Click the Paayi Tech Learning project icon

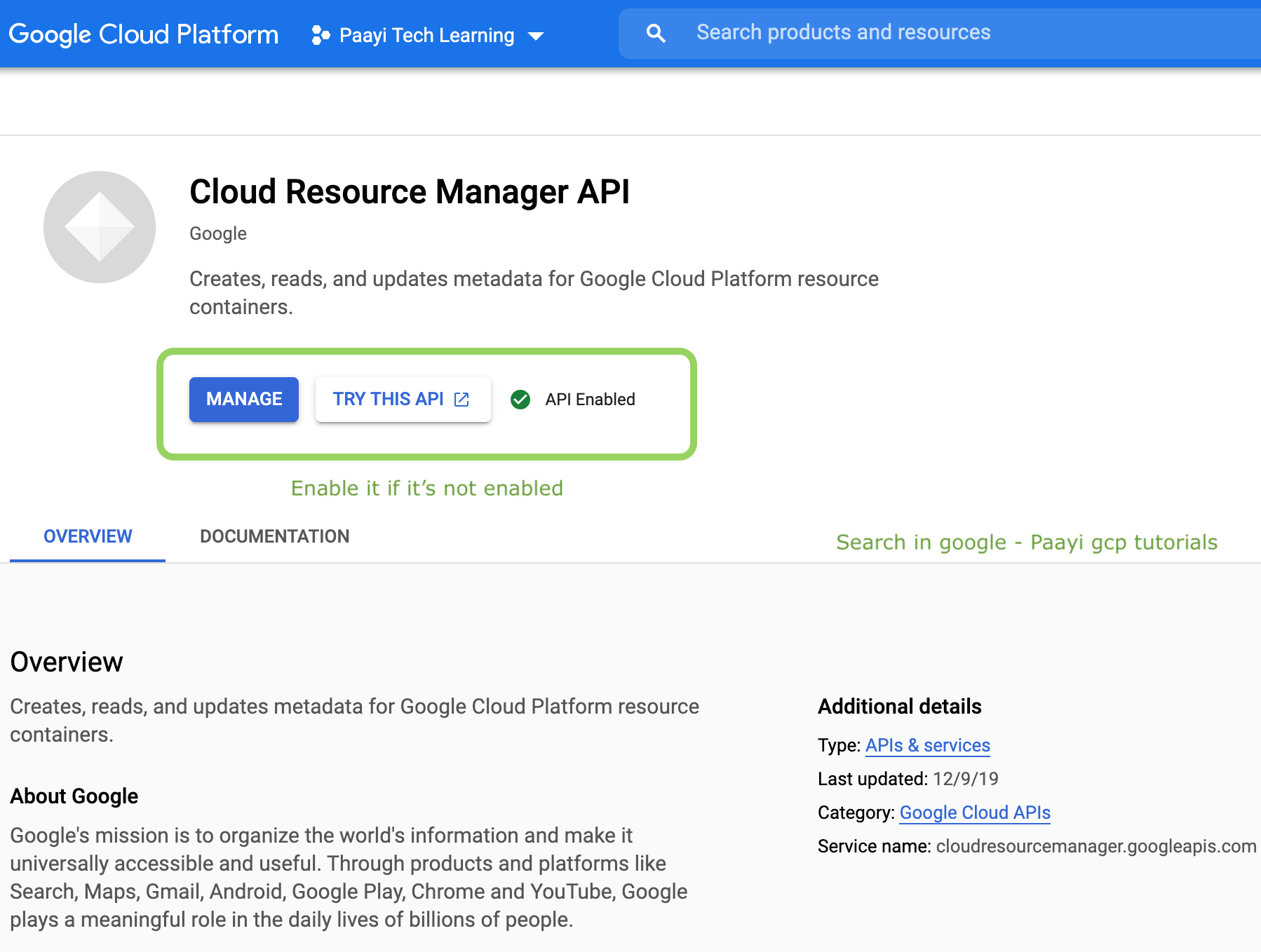(321, 34)
